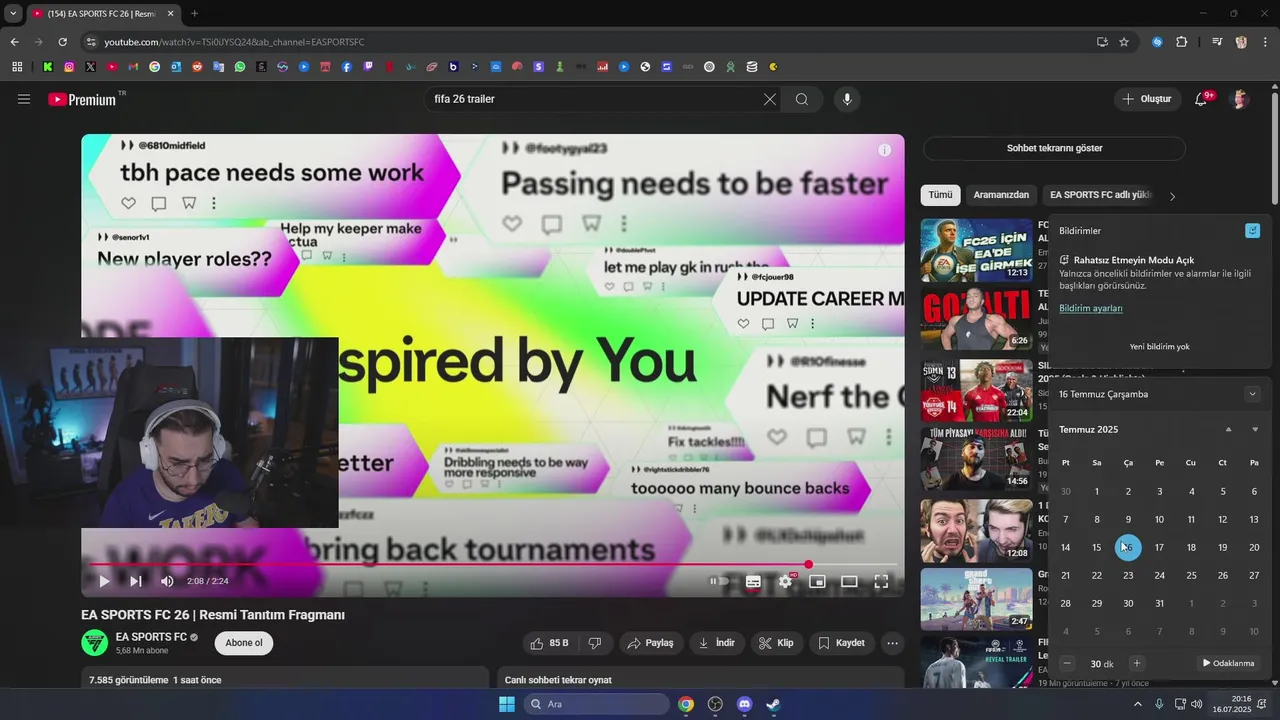This screenshot has width=1280, height=720.
Task: Mute the video volume
Action: click(x=167, y=581)
